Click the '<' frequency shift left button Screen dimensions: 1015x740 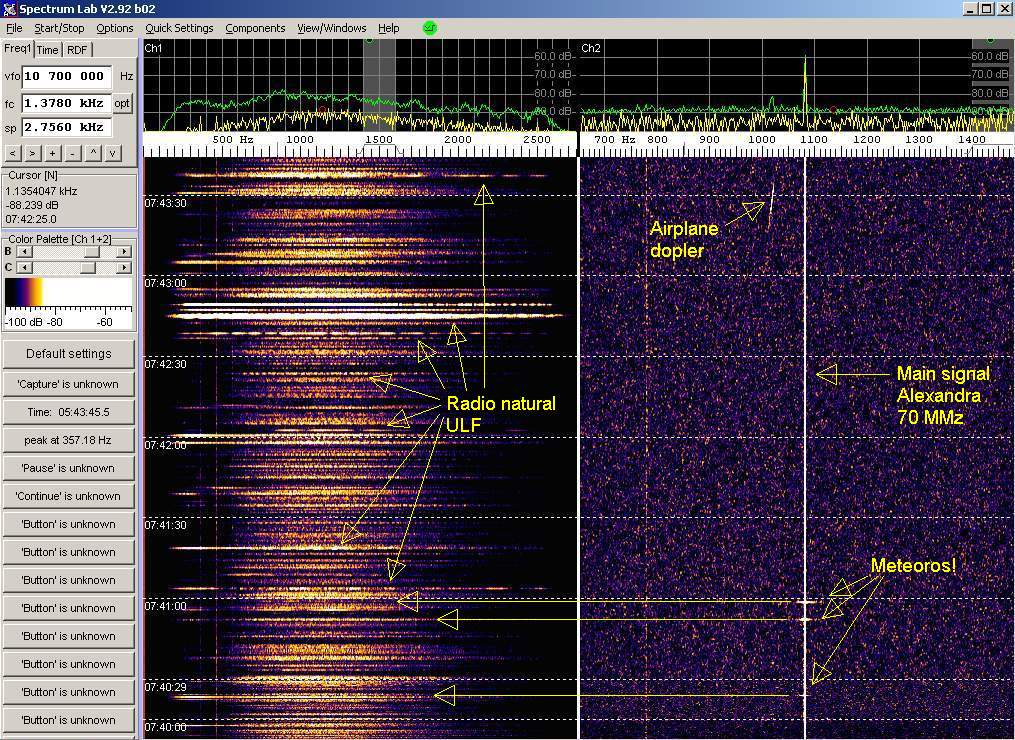tap(13, 153)
